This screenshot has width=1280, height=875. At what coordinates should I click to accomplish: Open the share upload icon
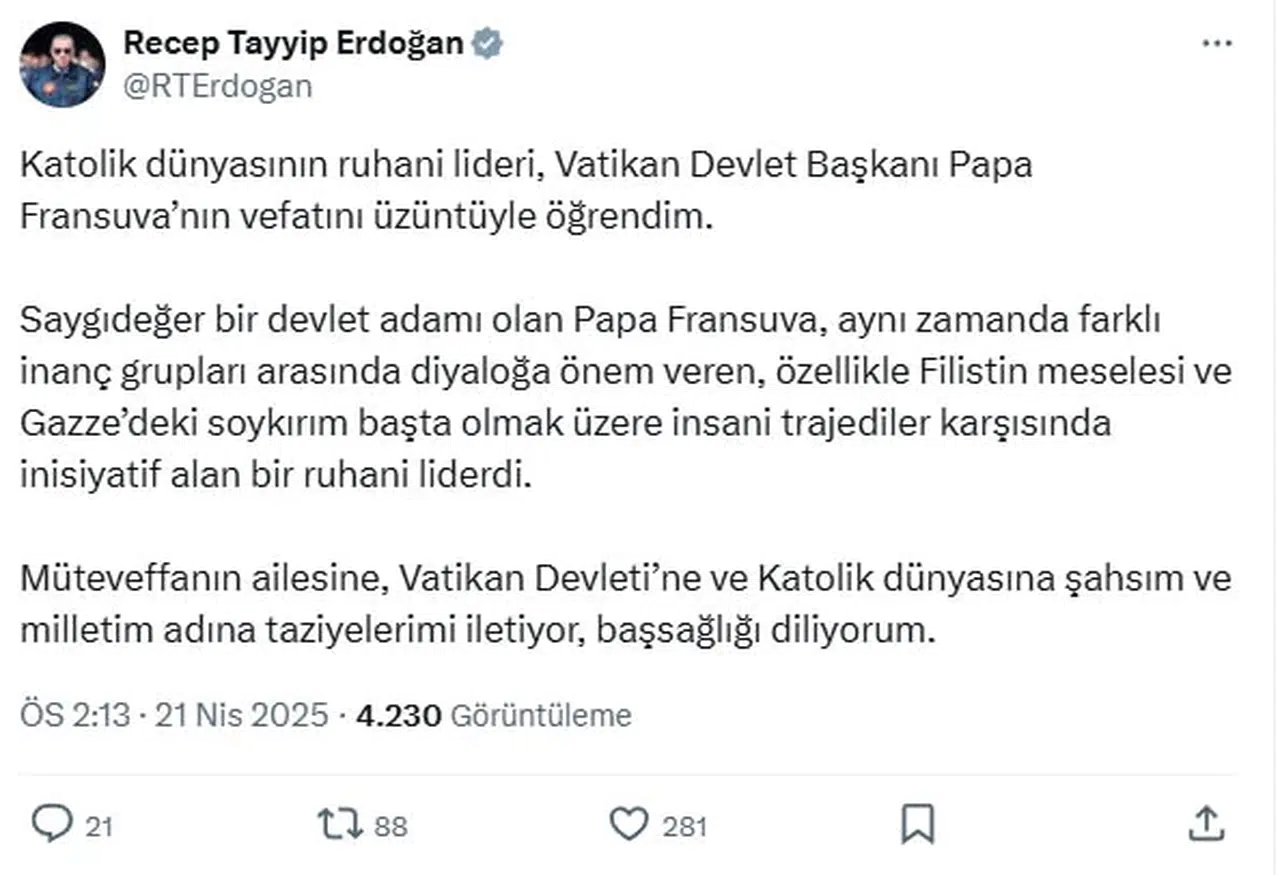coord(1207,824)
